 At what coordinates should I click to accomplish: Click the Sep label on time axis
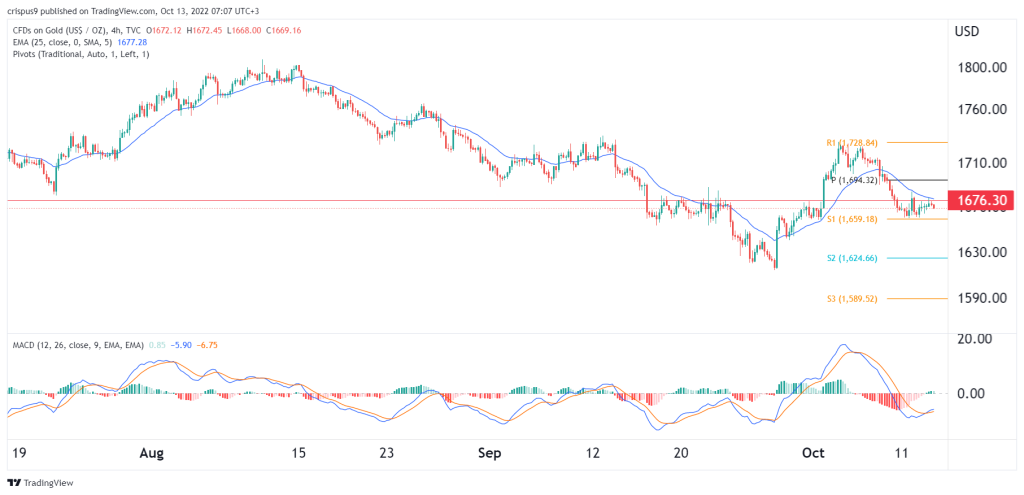point(489,453)
